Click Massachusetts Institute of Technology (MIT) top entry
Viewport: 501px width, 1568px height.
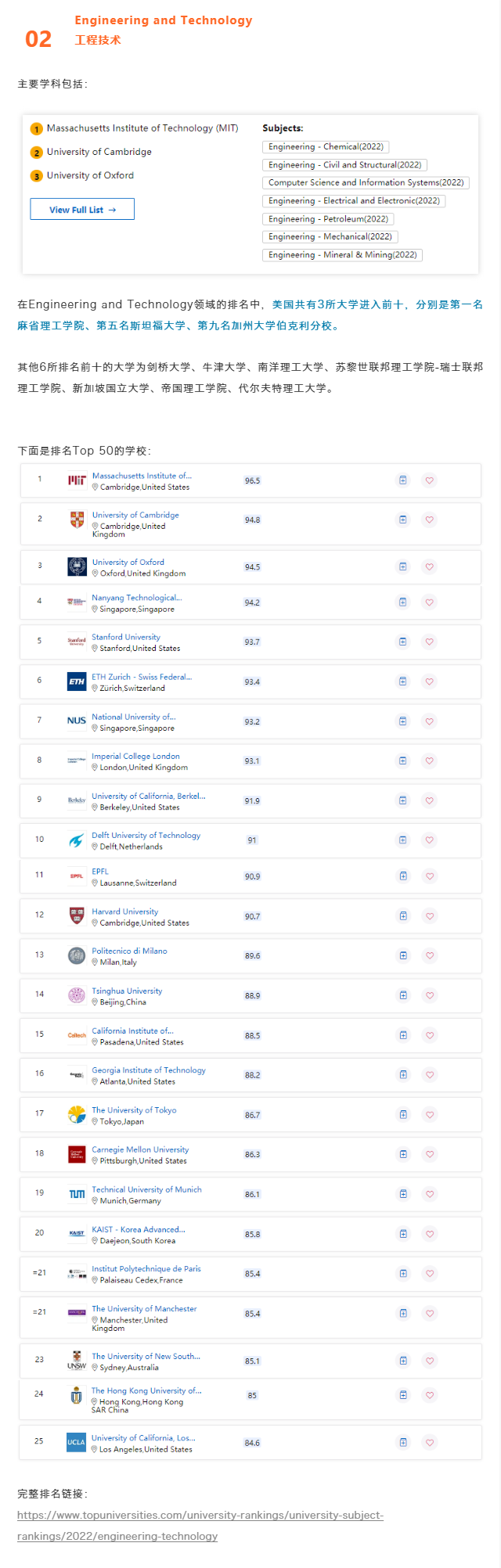(142, 128)
